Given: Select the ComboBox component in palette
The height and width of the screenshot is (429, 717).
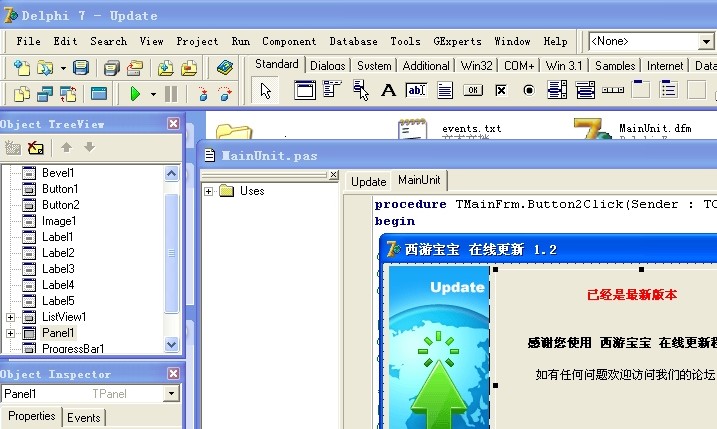Looking at the screenshot, I should (585, 90).
